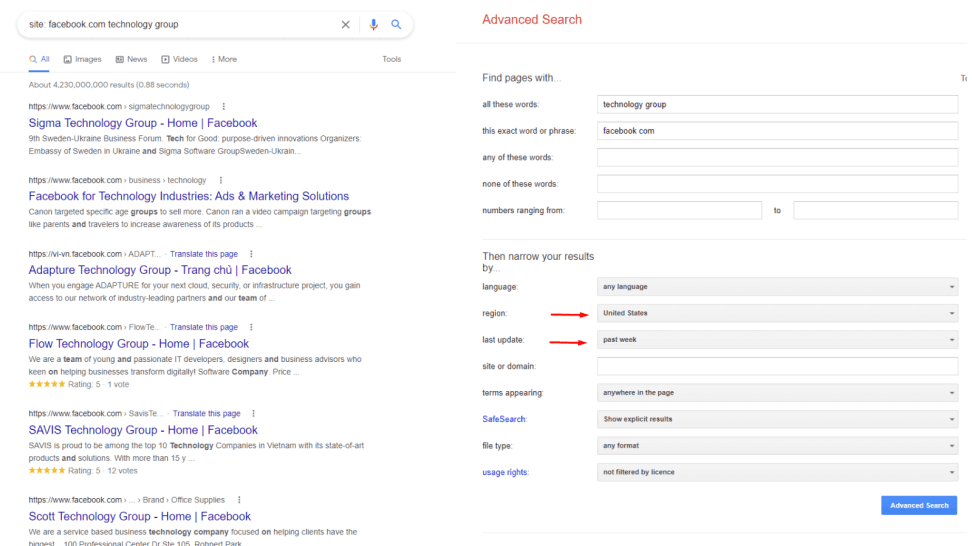Click the 'this exact word or phrase' field
This screenshot has width=972, height=546.
(x=777, y=131)
